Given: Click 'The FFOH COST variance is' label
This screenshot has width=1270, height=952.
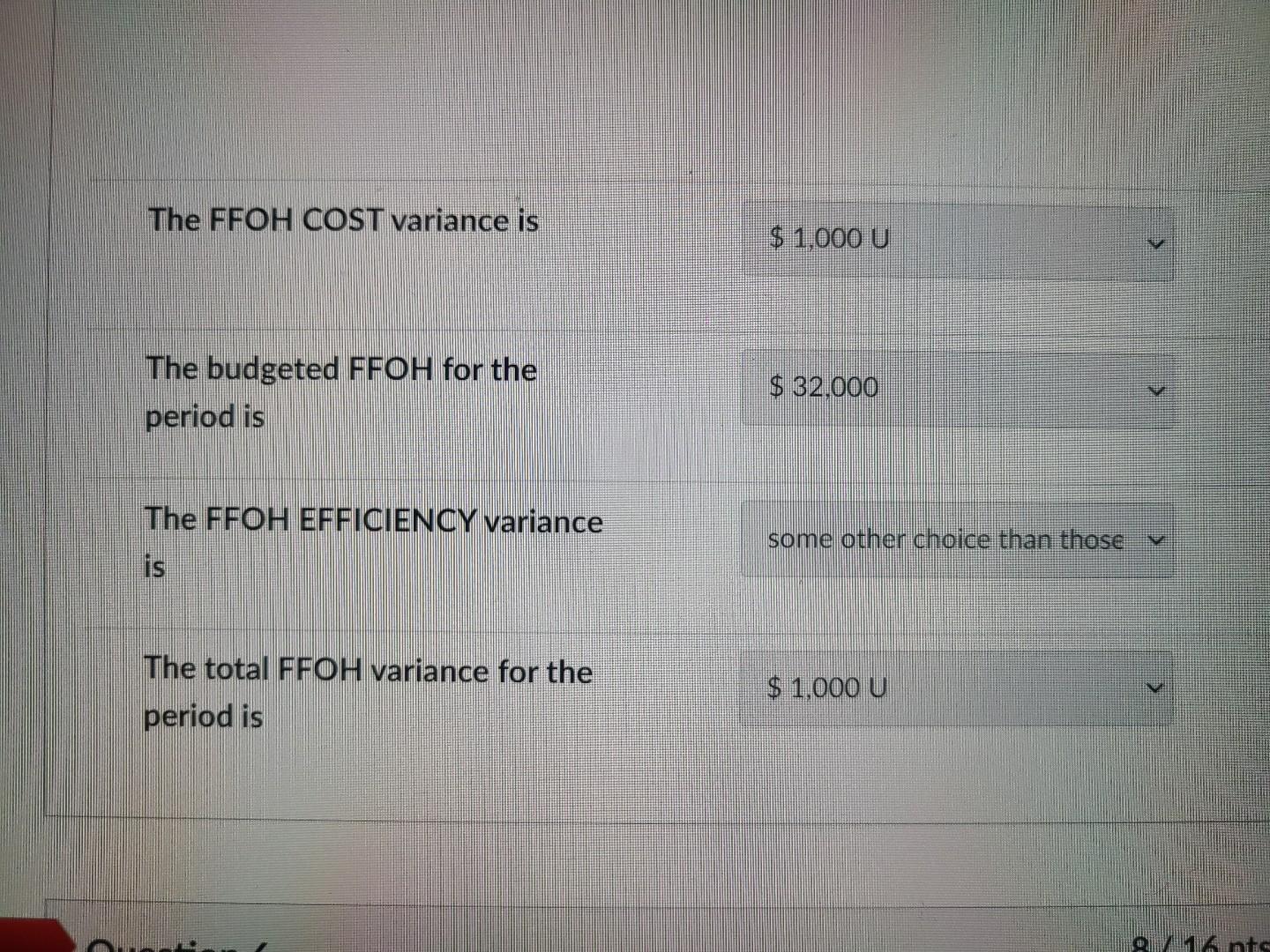Looking at the screenshot, I should [345, 220].
